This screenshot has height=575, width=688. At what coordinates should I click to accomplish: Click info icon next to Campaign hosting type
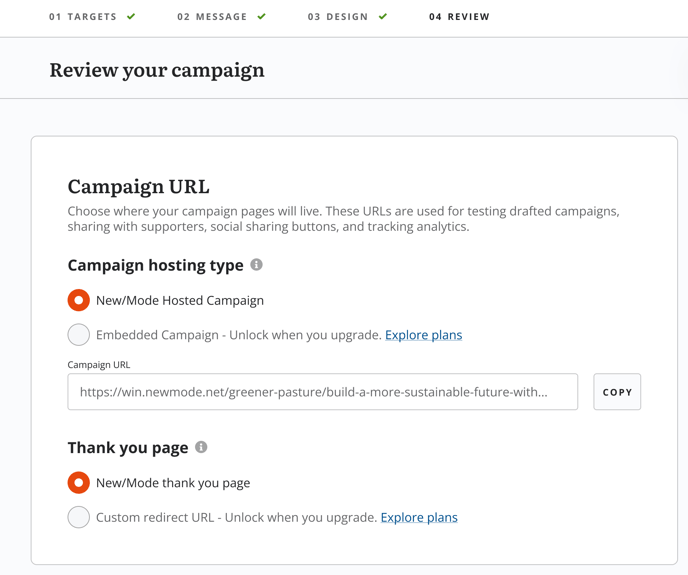[256, 265]
